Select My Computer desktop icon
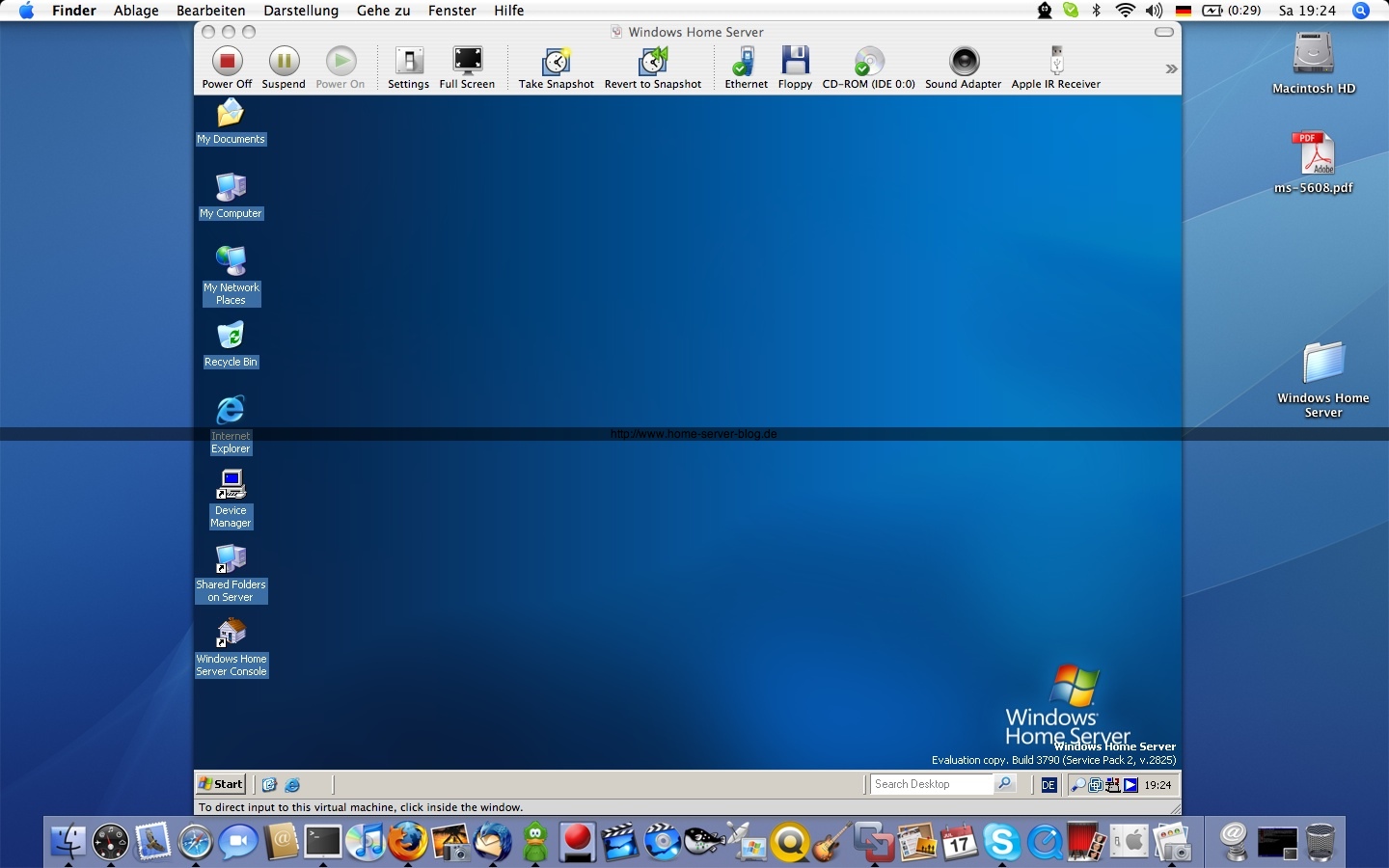 point(231,196)
